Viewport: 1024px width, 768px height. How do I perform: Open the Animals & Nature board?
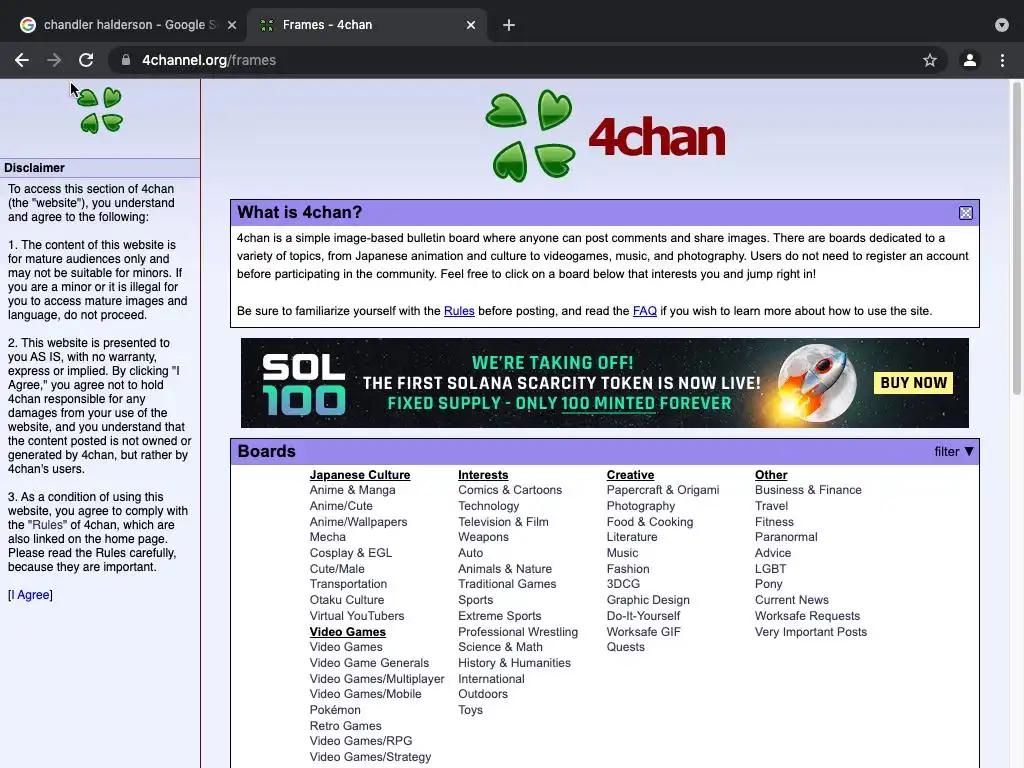[x=505, y=569]
